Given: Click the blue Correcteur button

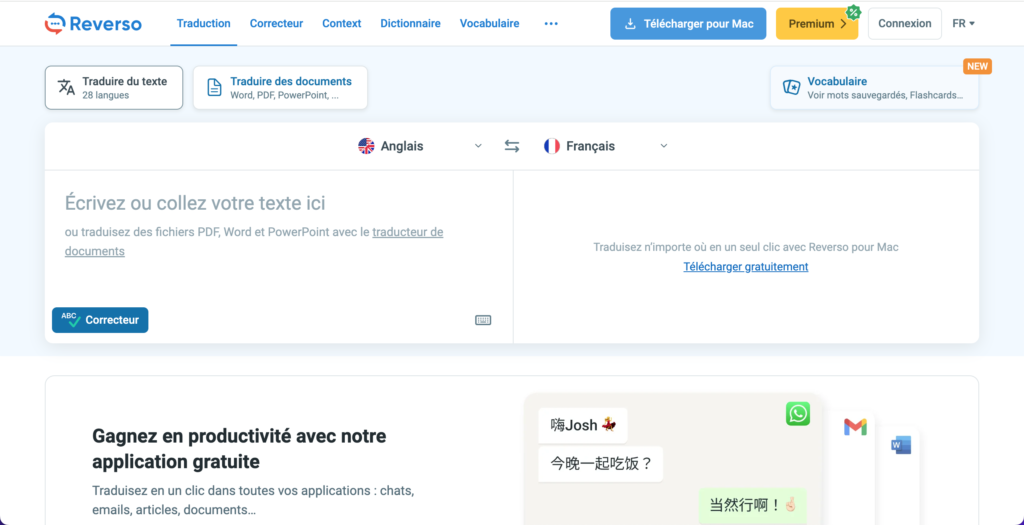Looking at the screenshot, I should [100, 320].
